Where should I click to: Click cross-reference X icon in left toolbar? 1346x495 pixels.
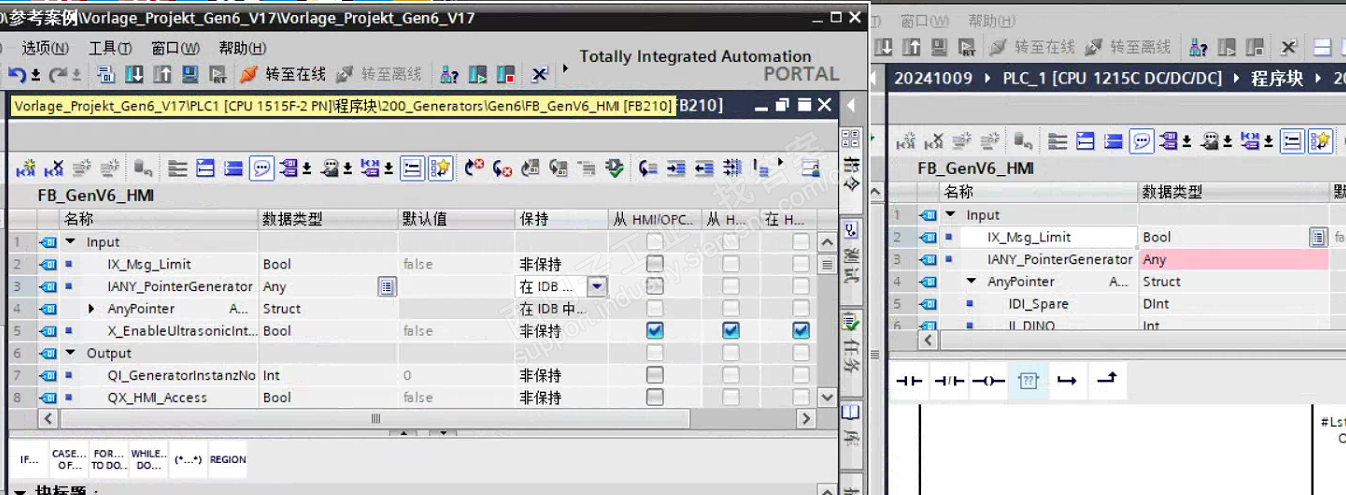[x=540, y=74]
